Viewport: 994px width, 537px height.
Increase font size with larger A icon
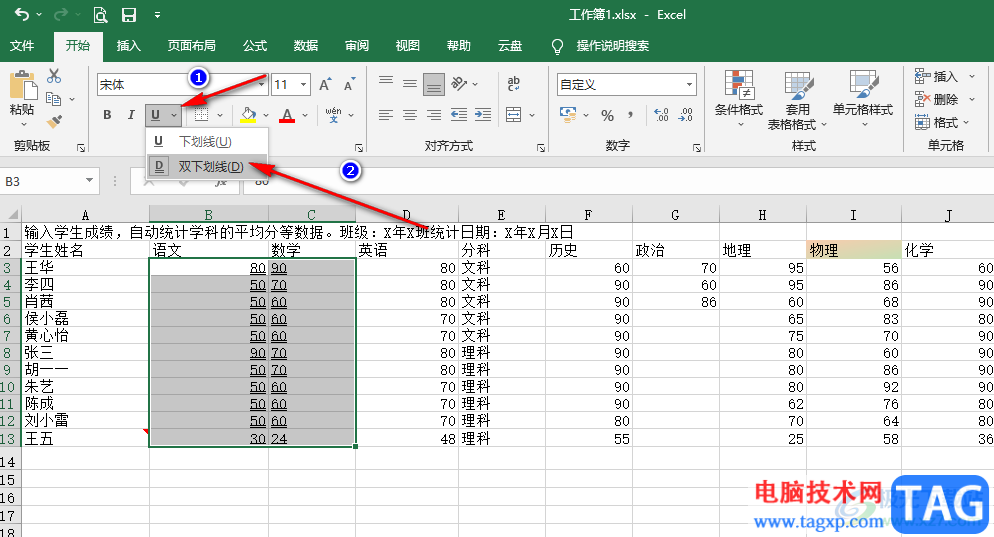point(325,84)
